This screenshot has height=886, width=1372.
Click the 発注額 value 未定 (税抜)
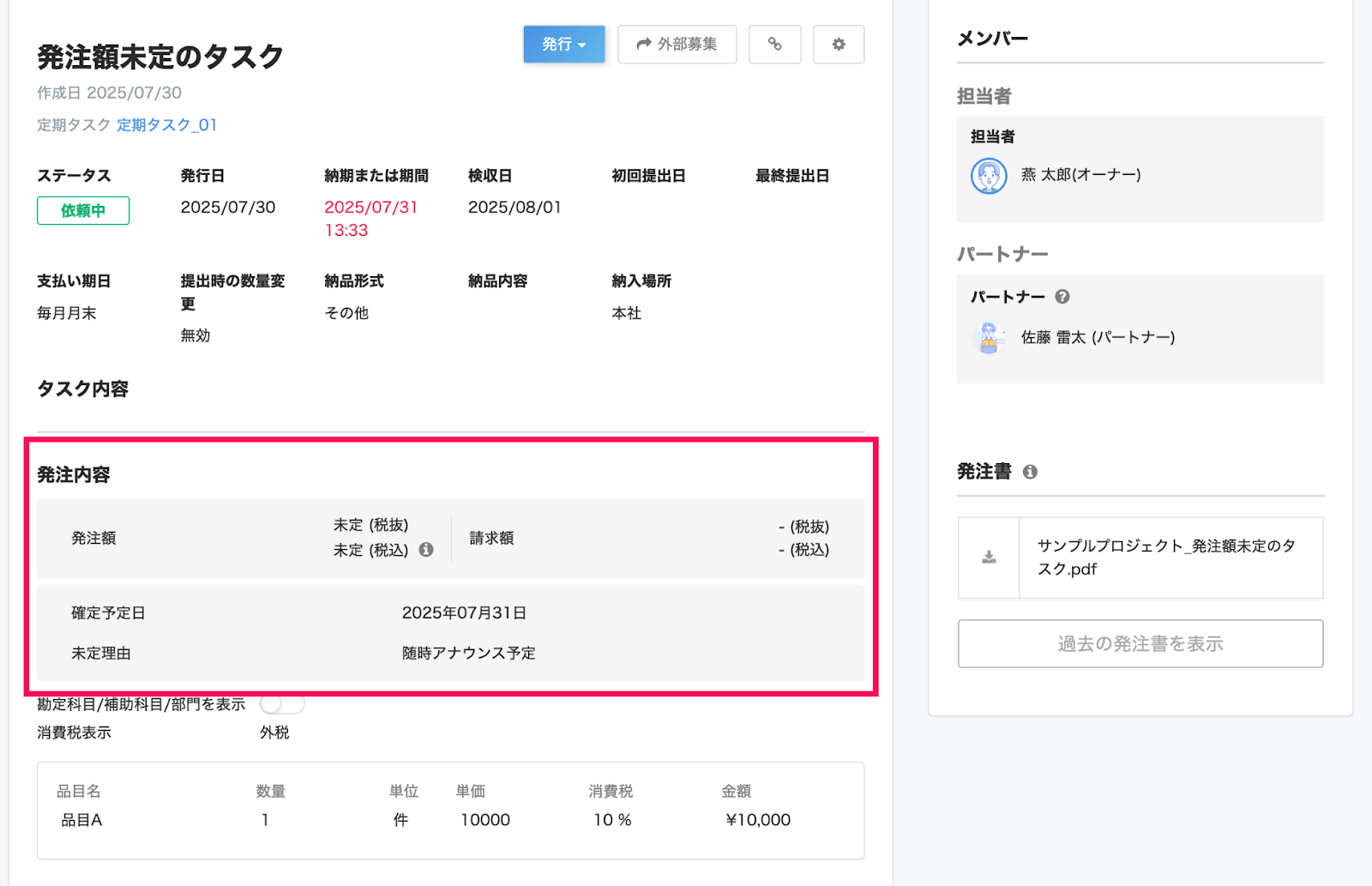point(370,525)
